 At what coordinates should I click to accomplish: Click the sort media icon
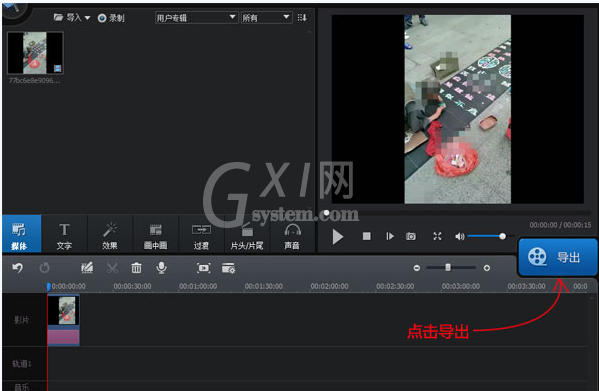pos(302,18)
